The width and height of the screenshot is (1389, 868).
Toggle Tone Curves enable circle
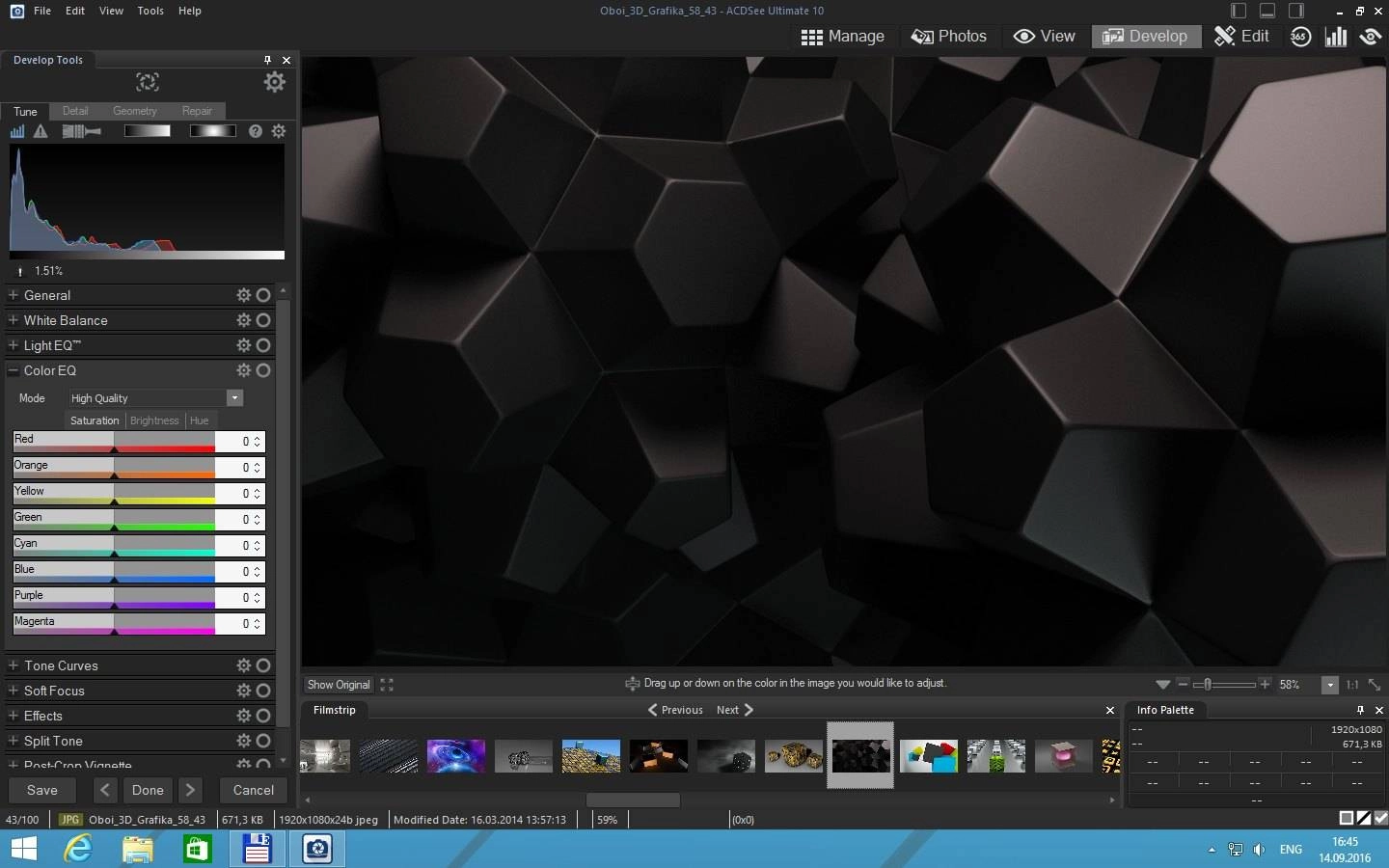tap(263, 665)
